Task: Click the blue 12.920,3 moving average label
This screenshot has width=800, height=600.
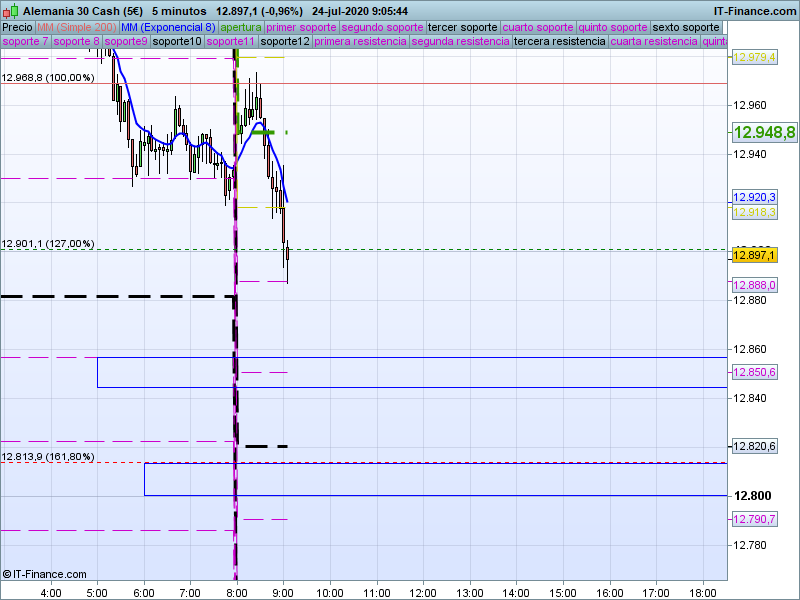Action: tap(754, 197)
